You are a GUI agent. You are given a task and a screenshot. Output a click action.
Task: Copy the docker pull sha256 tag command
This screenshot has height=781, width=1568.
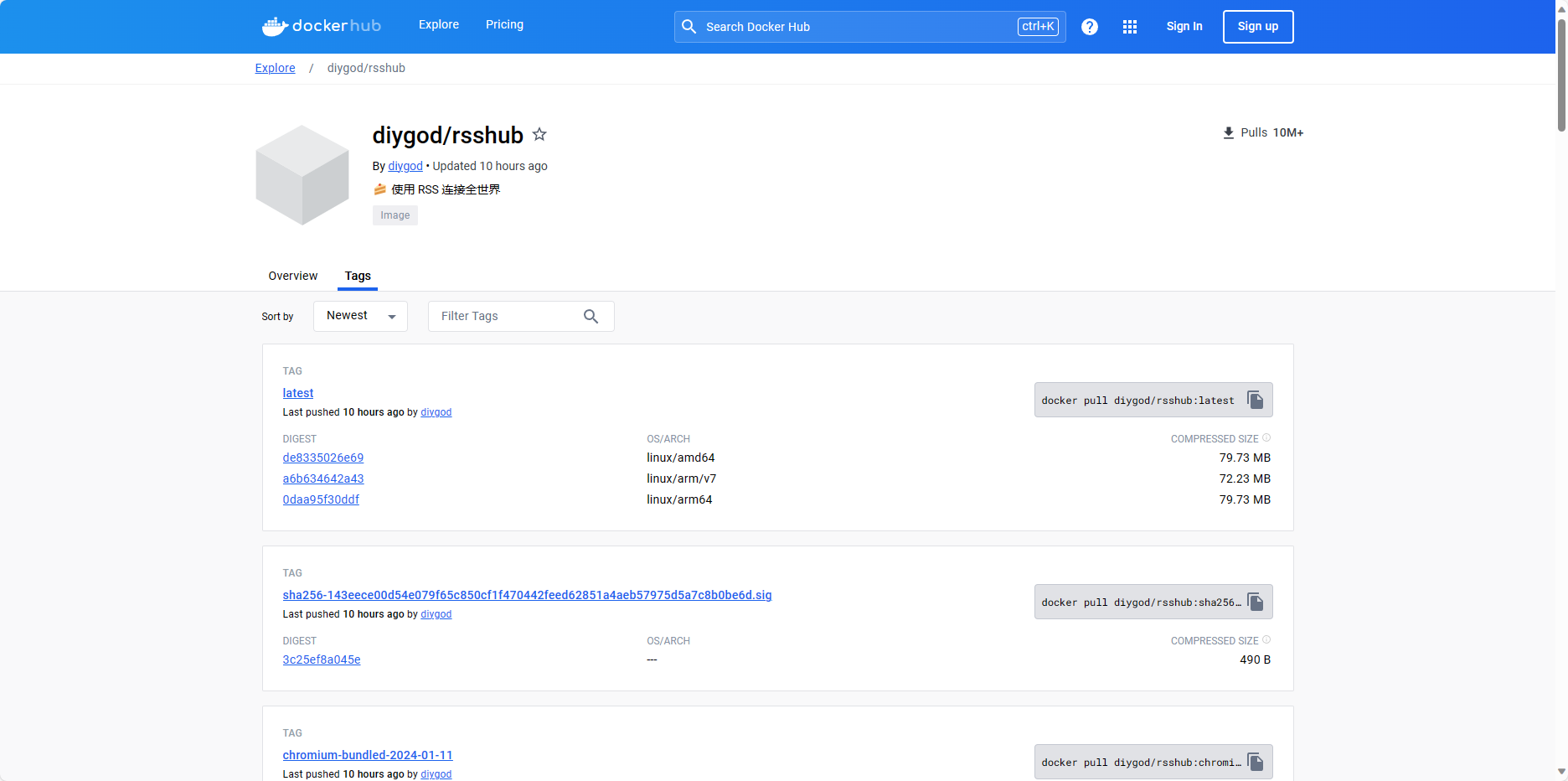pos(1255,602)
